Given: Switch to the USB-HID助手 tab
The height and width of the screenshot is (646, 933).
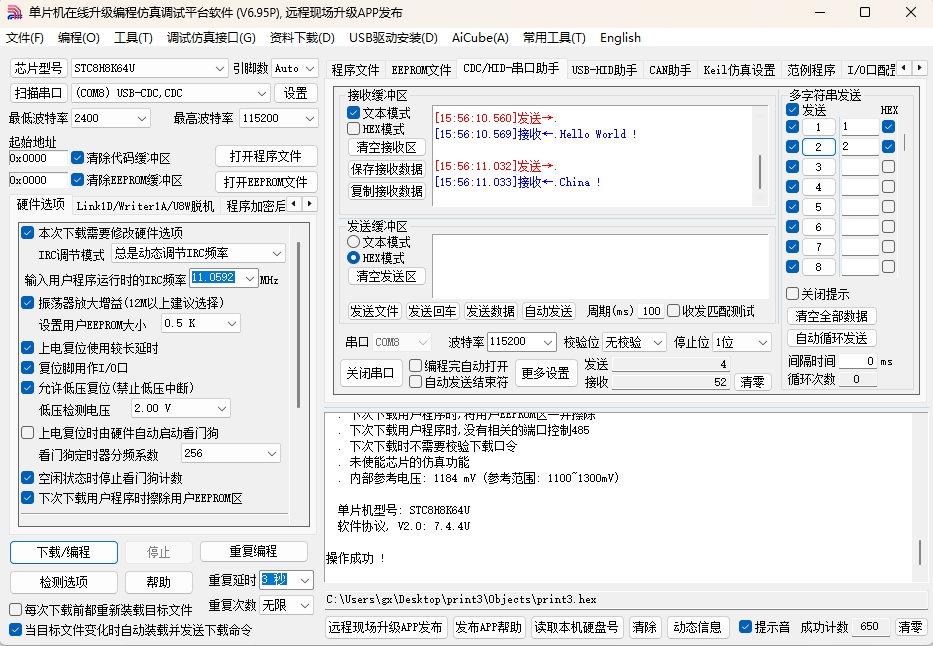Looking at the screenshot, I should pos(604,70).
